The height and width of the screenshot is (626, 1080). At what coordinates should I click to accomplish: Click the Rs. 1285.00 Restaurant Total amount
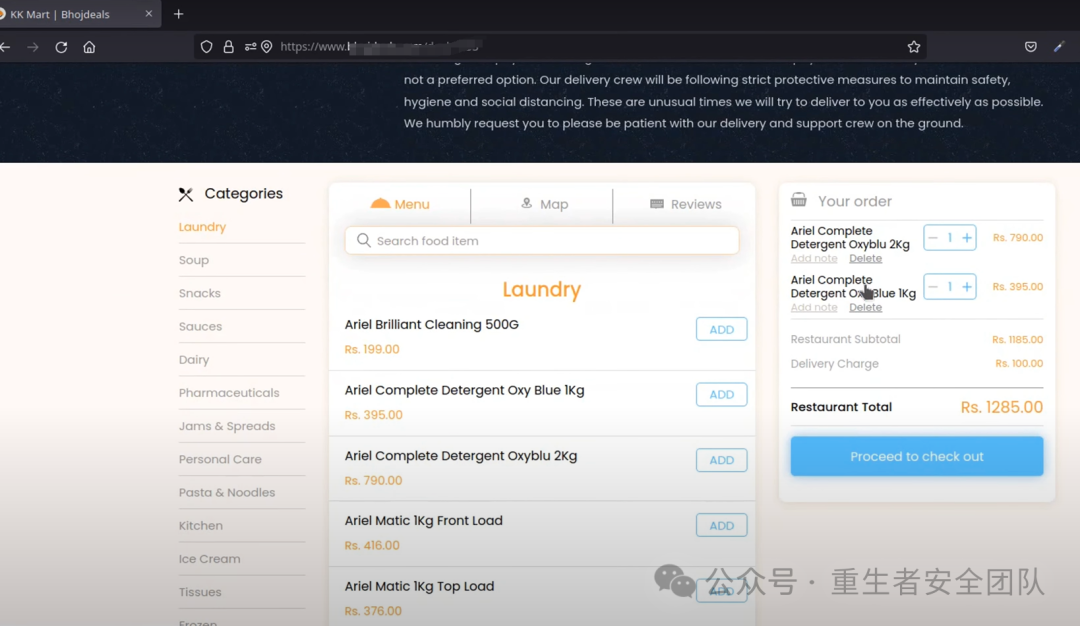pos(1001,407)
